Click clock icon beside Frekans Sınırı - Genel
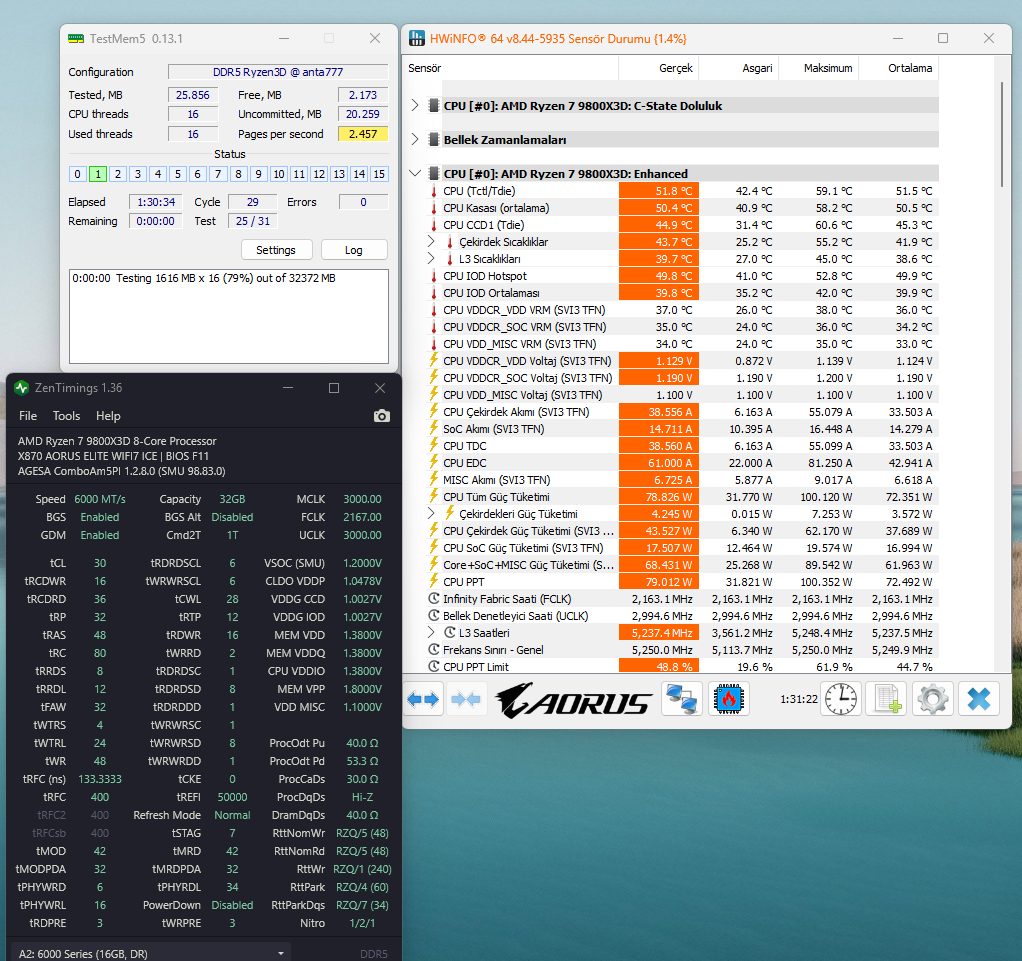Viewport: 1022px width, 961px height. point(433,649)
